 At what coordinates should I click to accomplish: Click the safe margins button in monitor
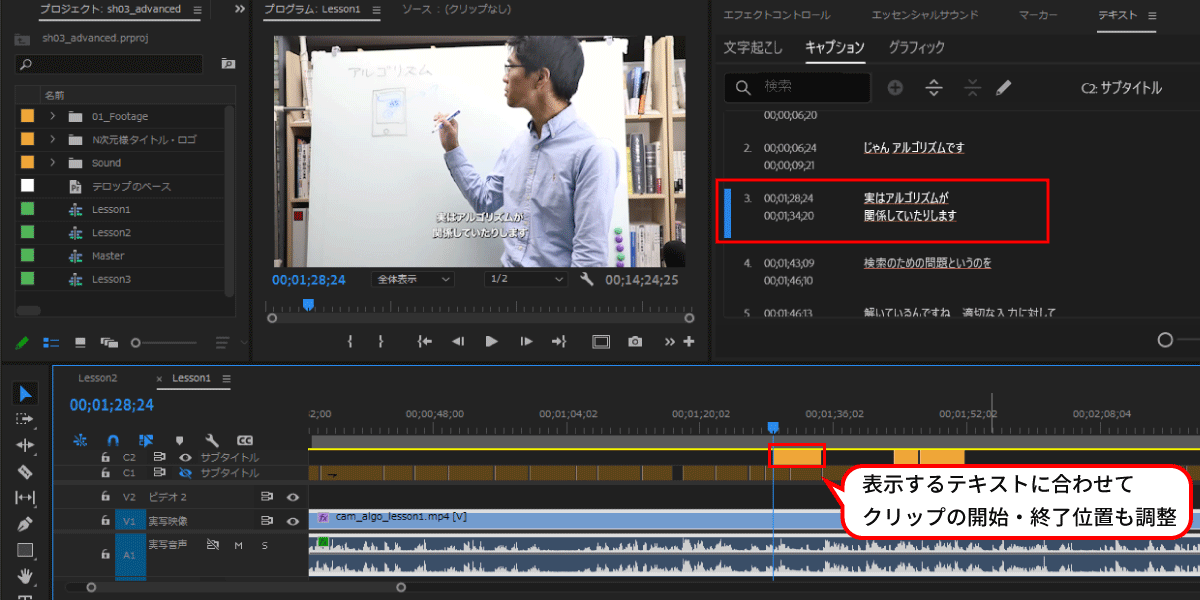[601, 341]
